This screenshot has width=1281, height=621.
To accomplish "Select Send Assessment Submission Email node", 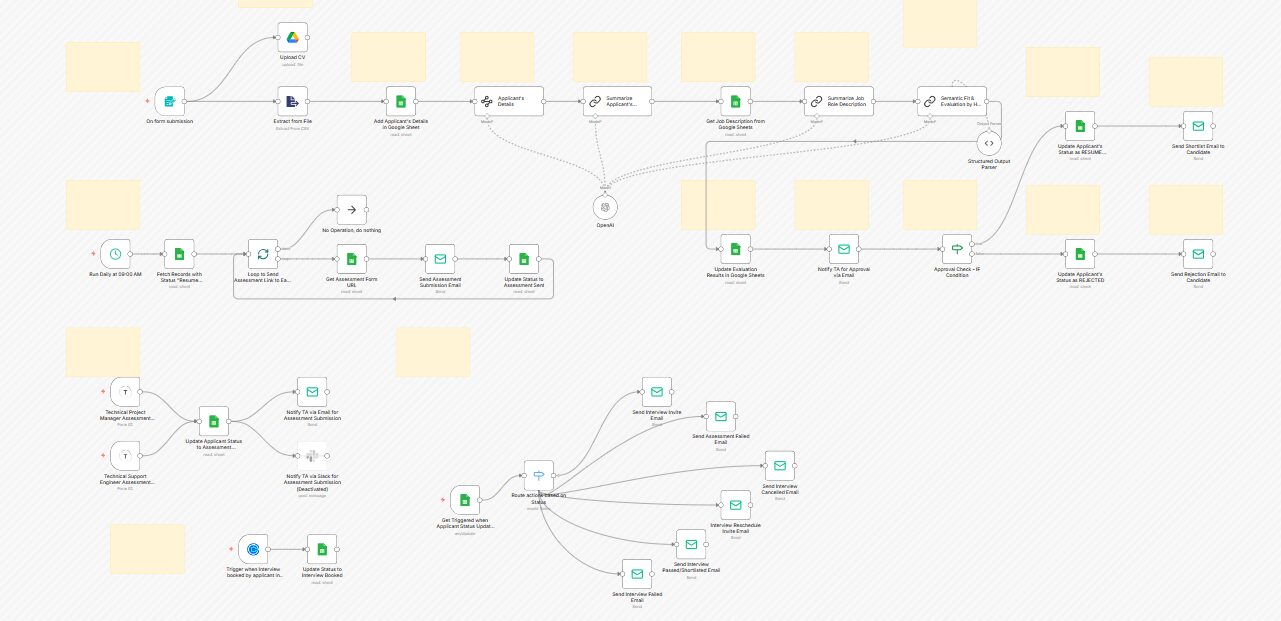I will (x=440, y=259).
